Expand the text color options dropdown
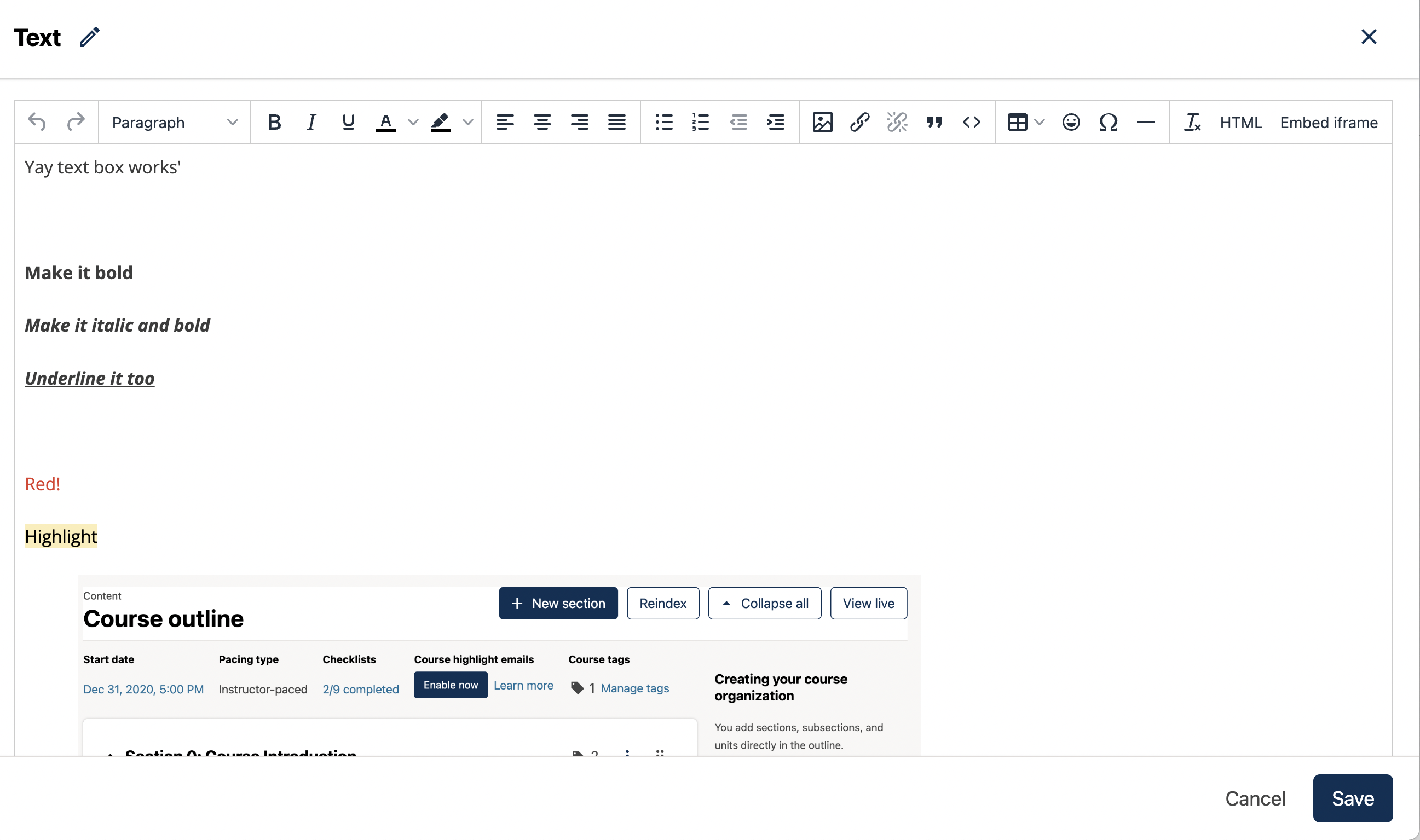 [413, 122]
